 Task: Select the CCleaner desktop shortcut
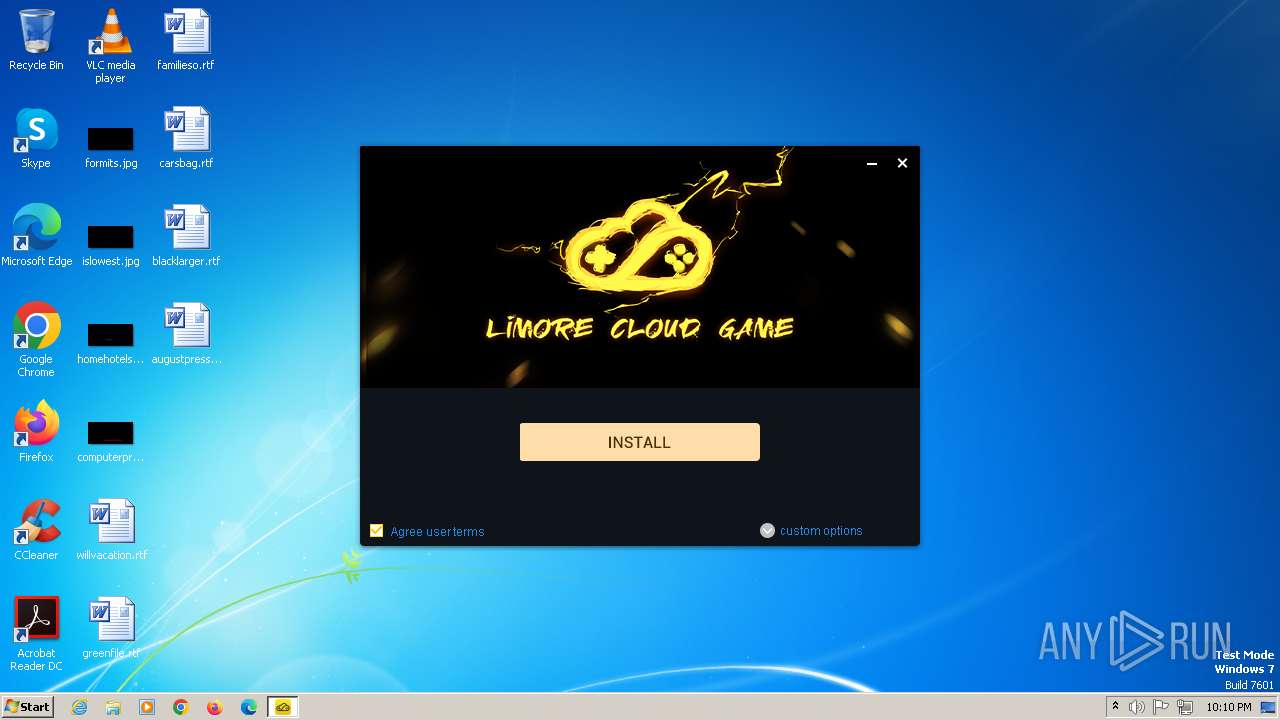coord(36,530)
